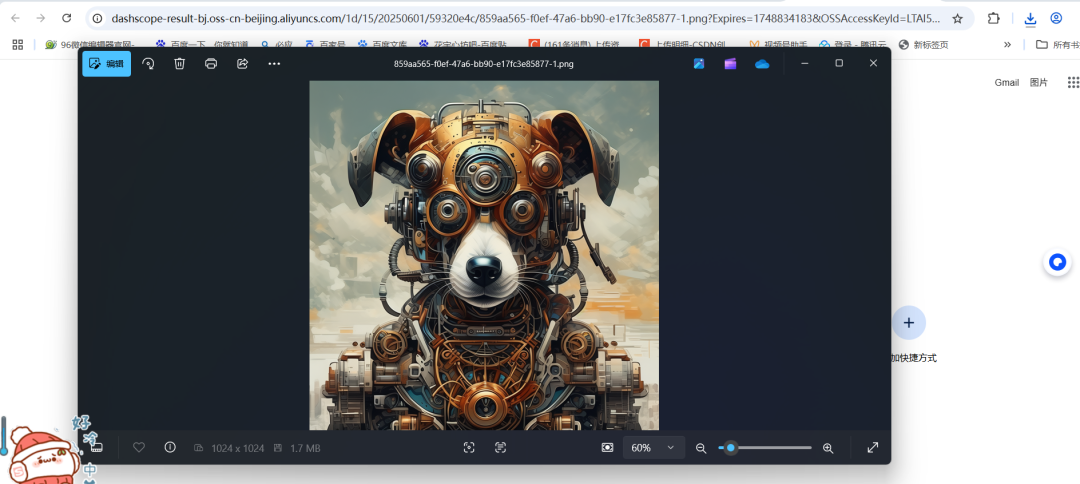Click the visual search scan icon
The height and width of the screenshot is (484, 1080).
click(469, 448)
